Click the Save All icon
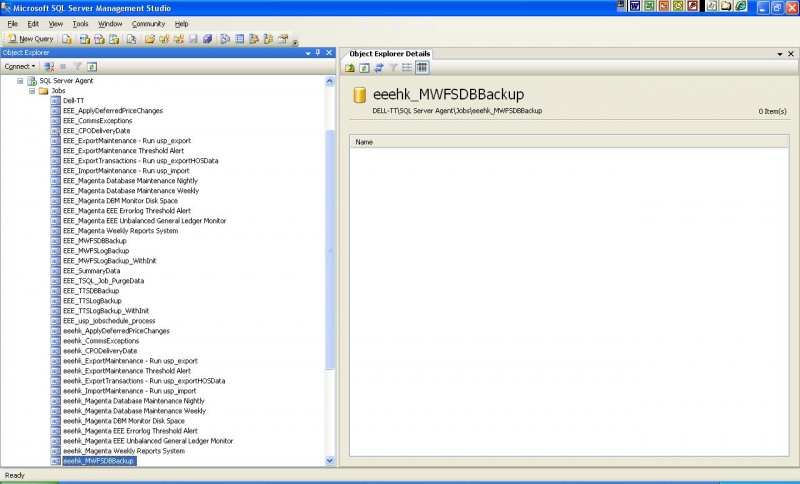Screen dimensions: 800x484 coord(207,39)
